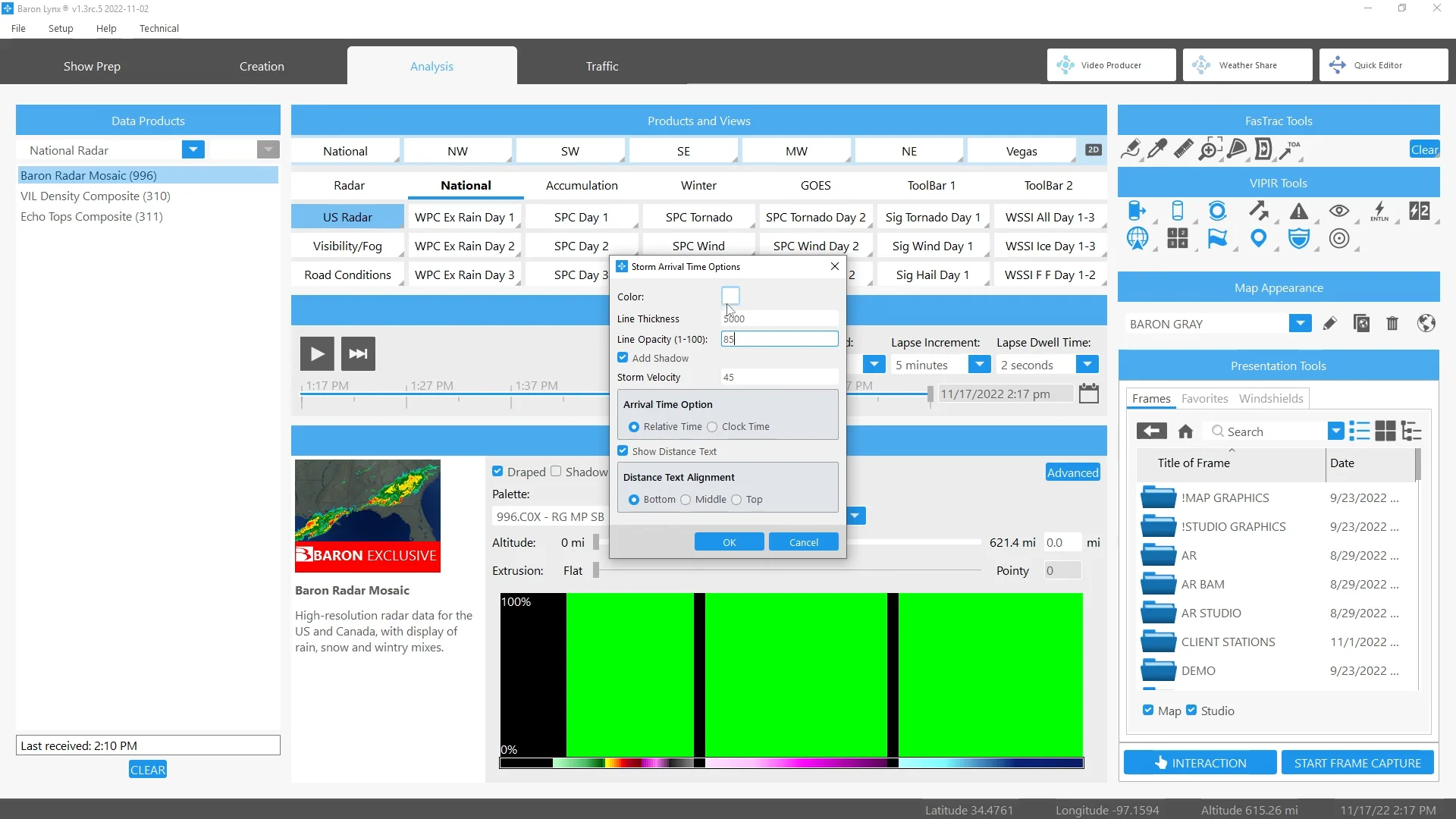This screenshot has height=819, width=1456.
Task: Open the Technical menu
Action: point(159,29)
